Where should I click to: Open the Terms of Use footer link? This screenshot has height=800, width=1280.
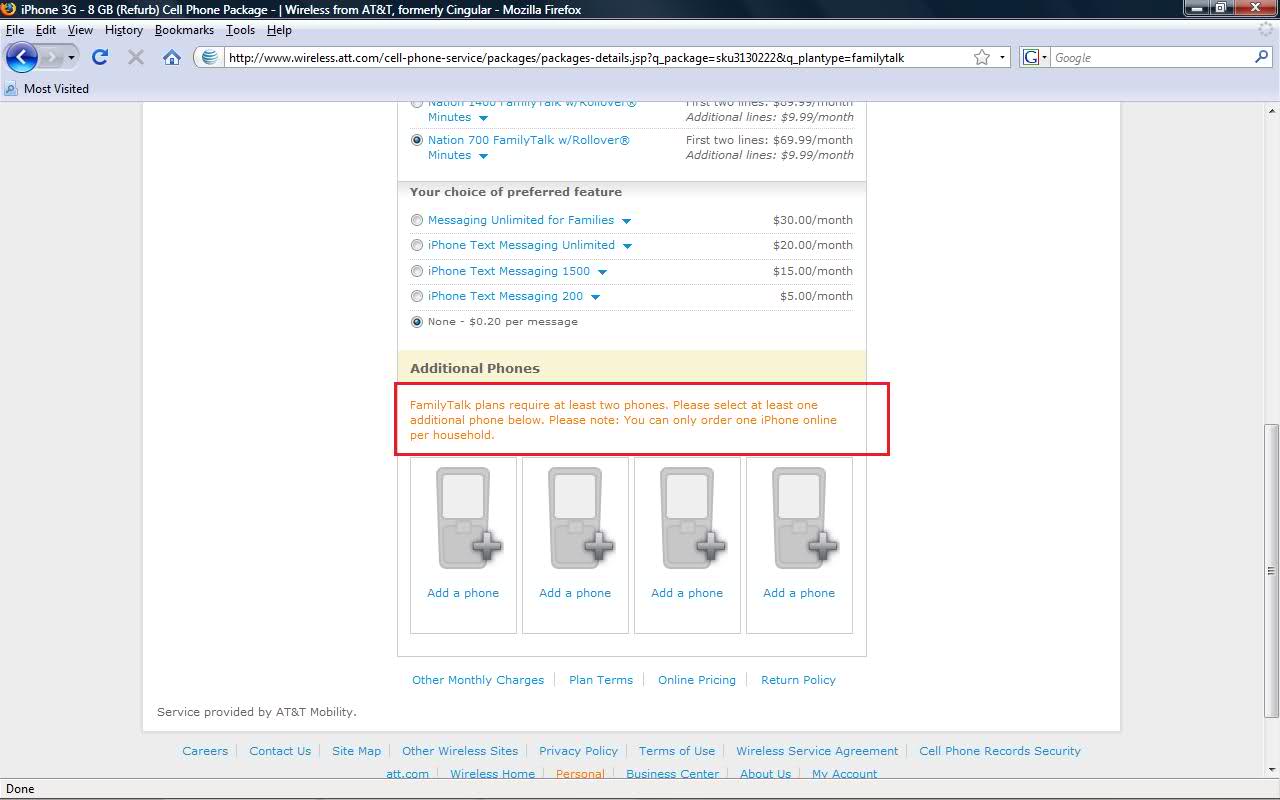(677, 751)
